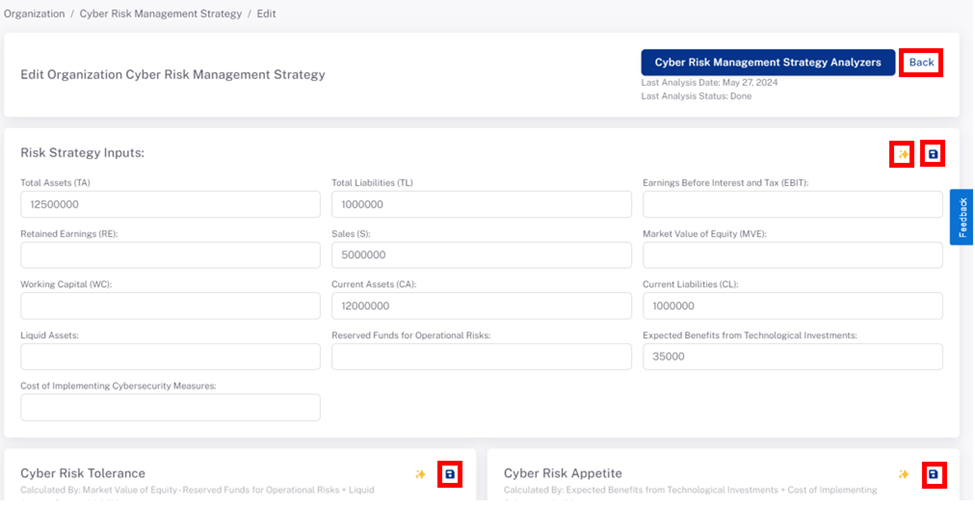Open Cyber Risk Management Strategy Analyzers

768,62
